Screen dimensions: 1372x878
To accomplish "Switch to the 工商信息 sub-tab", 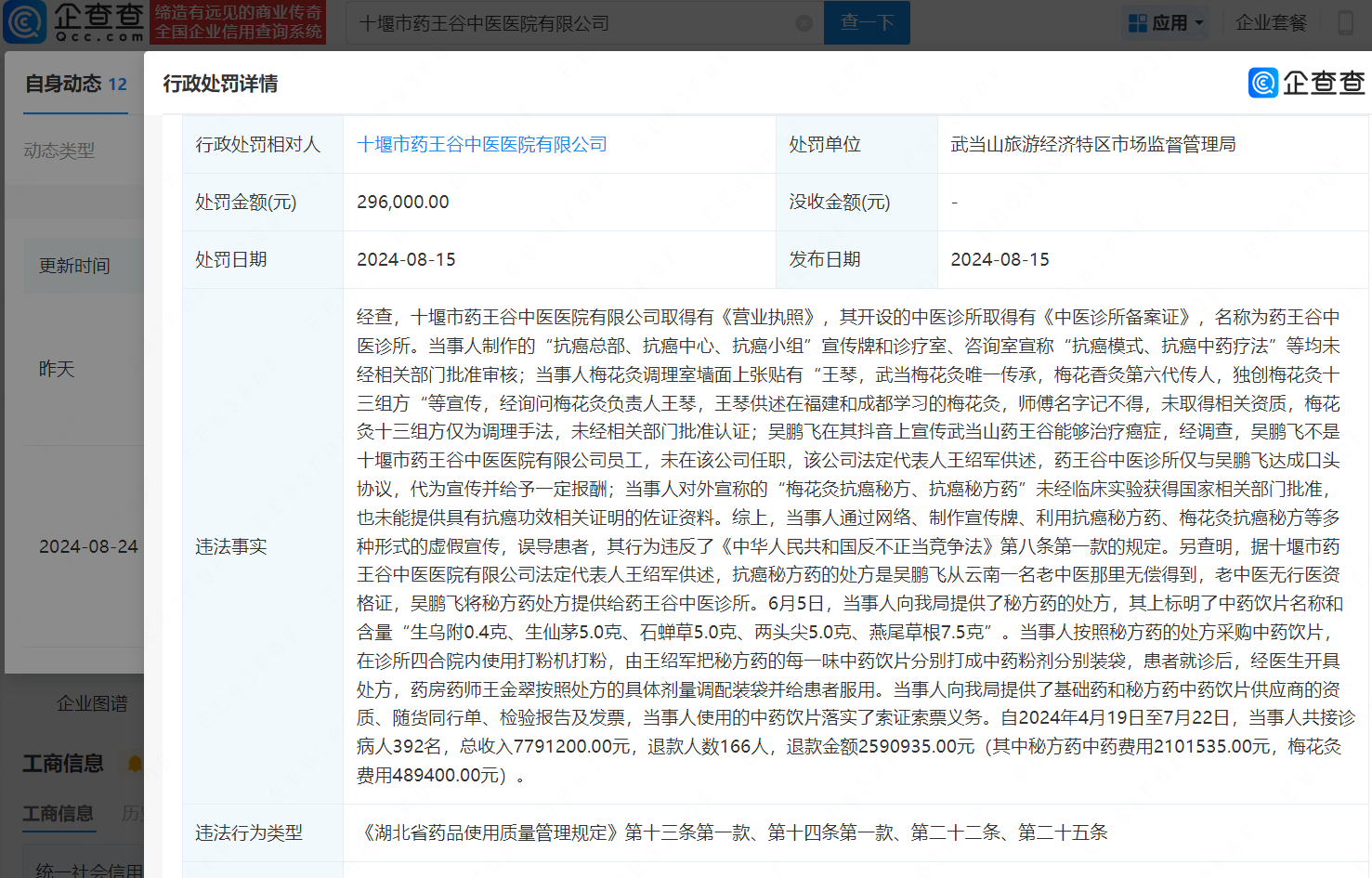I will click(x=59, y=813).
